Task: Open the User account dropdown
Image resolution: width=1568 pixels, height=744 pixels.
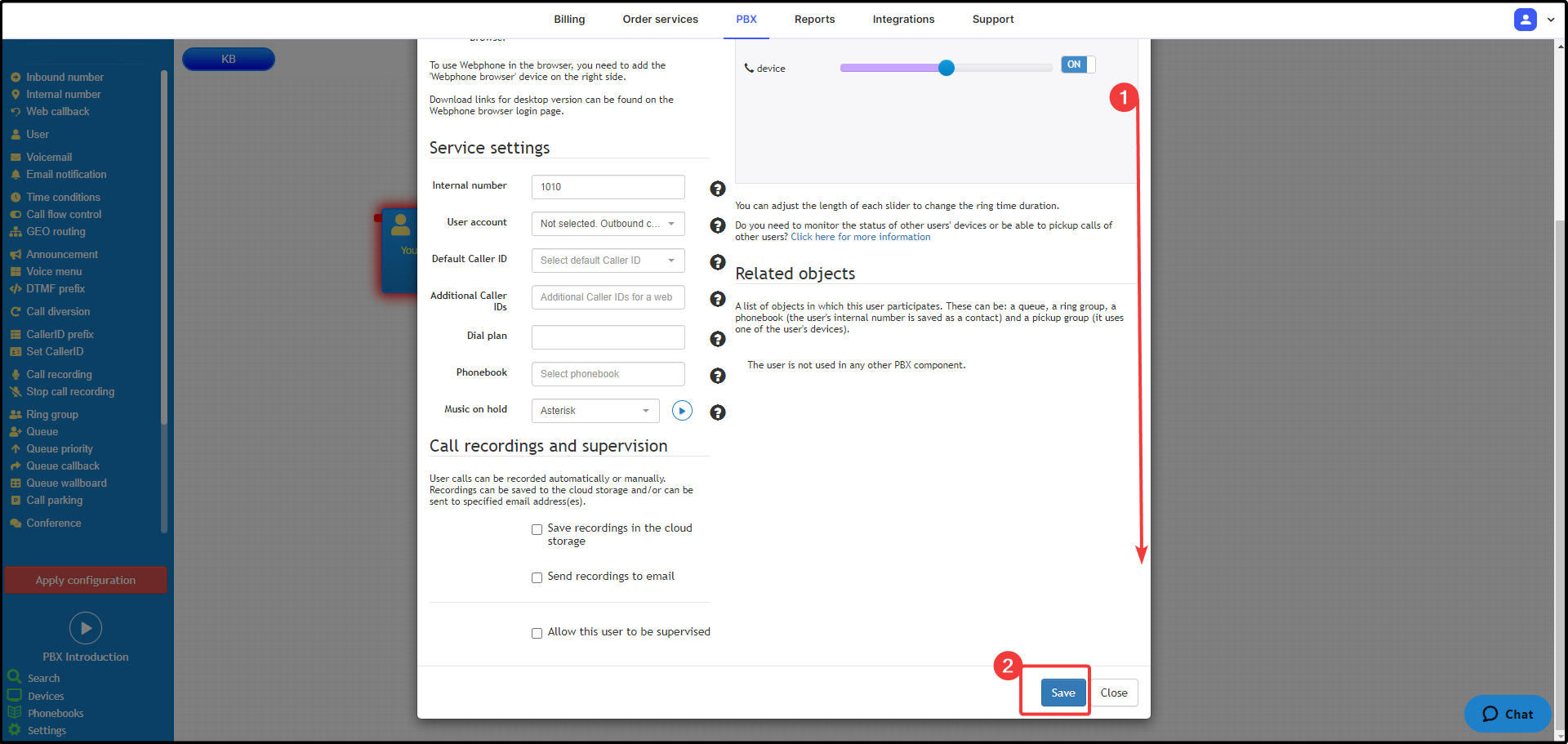Action: [x=608, y=224]
